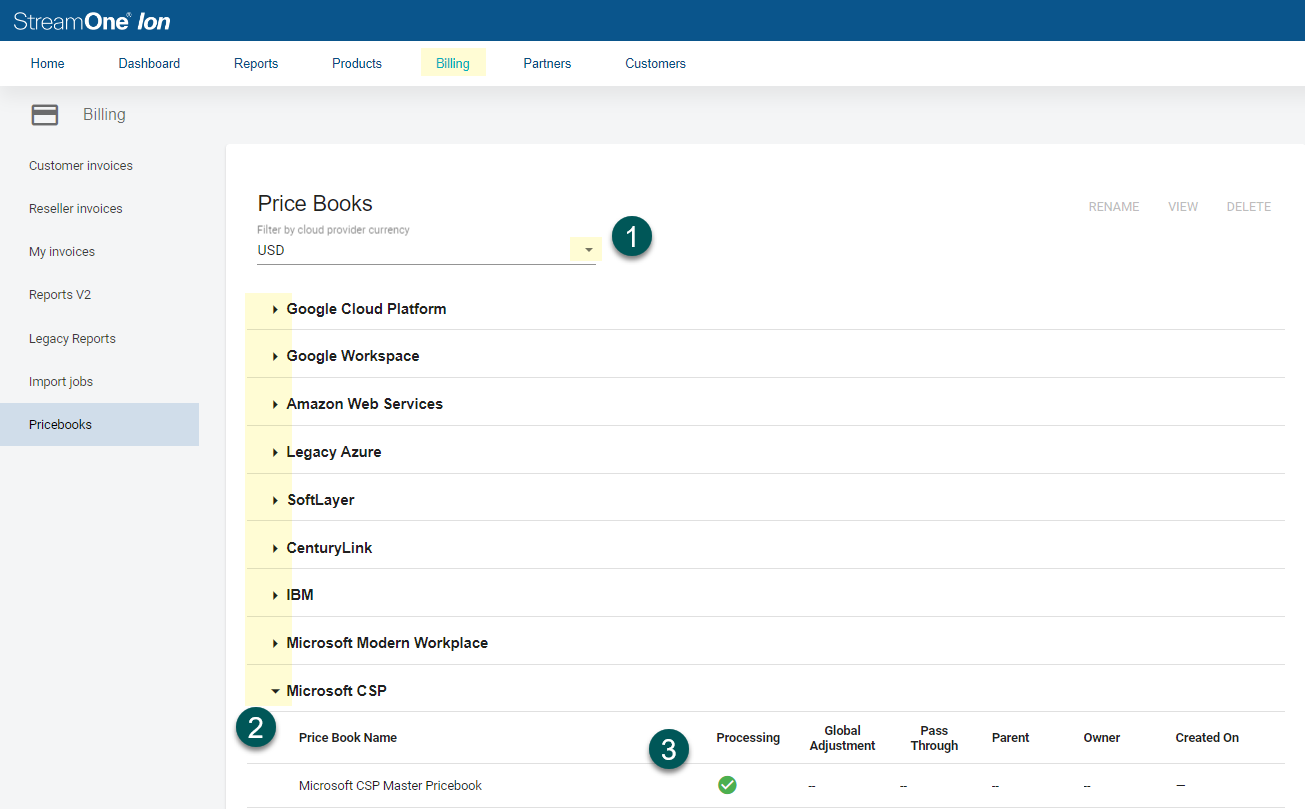Click the Global Adjustment column header
The width and height of the screenshot is (1305, 809).
click(842, 738)
